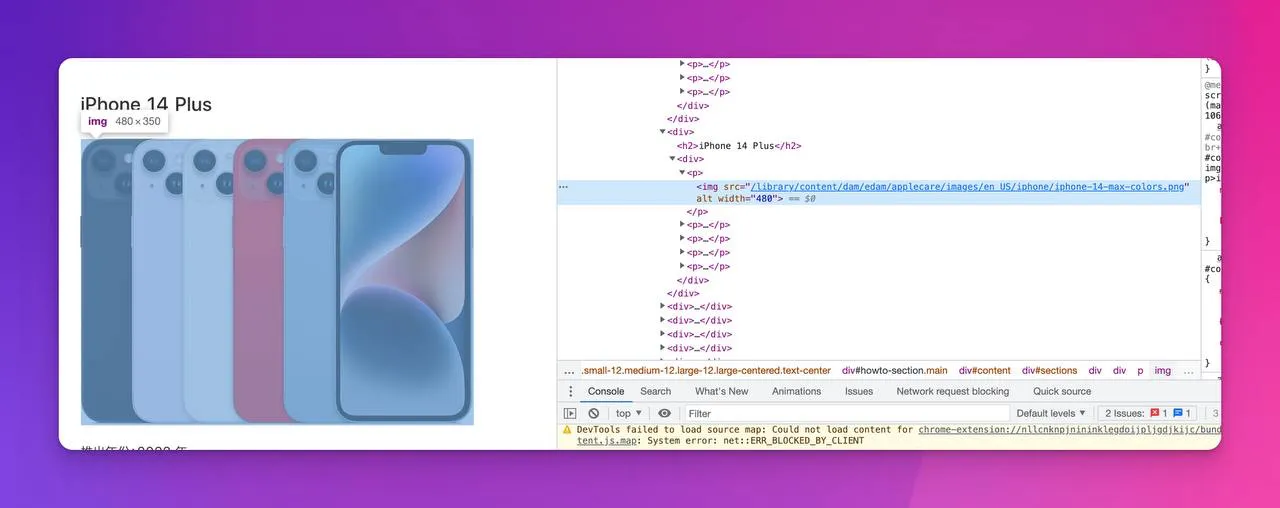The height and width of the screenshot is (508, 1280).
Task: Click the red error issue count icon
Action: tap(1153, 413)
